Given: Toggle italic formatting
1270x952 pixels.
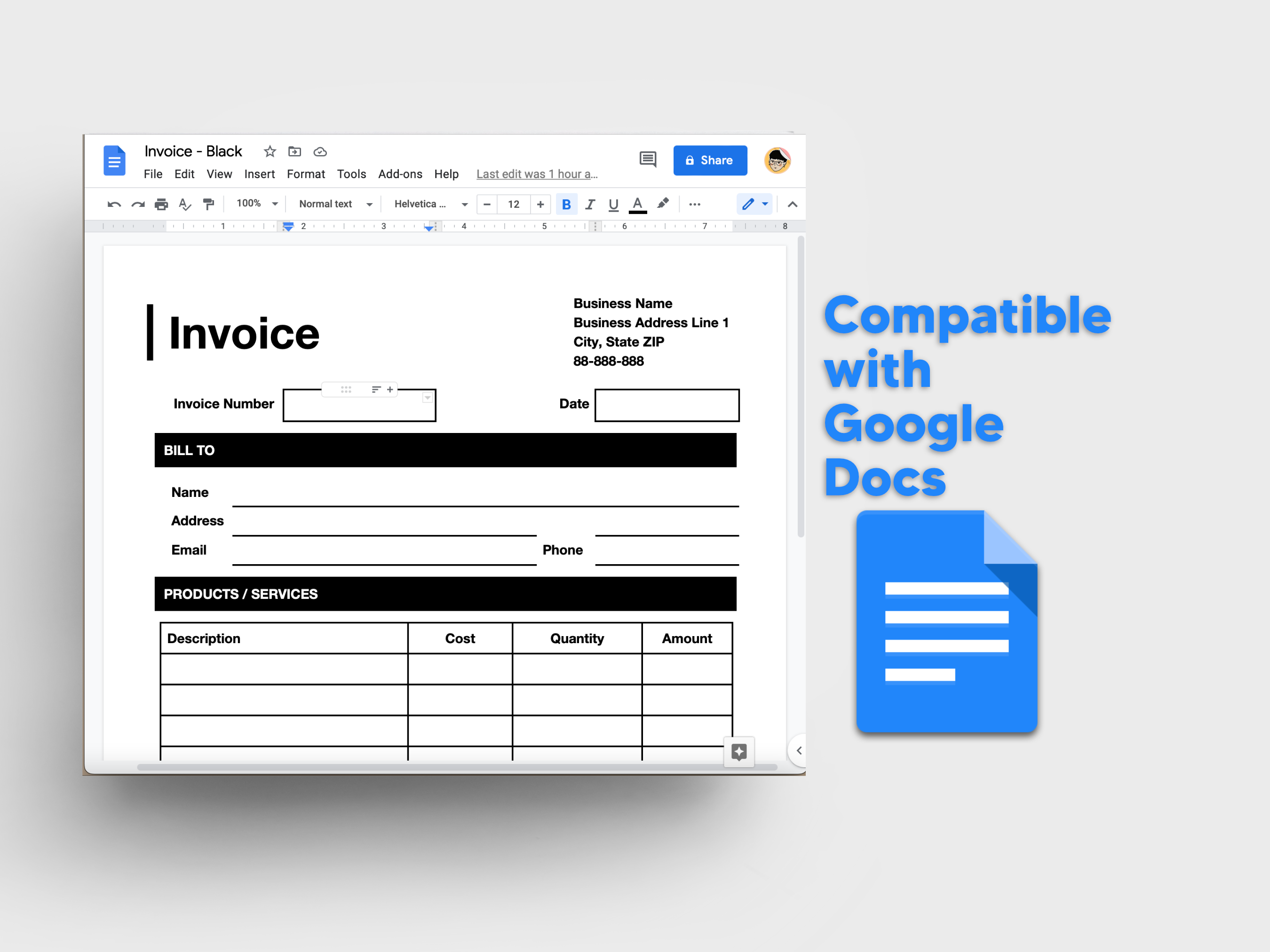Looking at the screenshot, I should [x=590, y=204].
